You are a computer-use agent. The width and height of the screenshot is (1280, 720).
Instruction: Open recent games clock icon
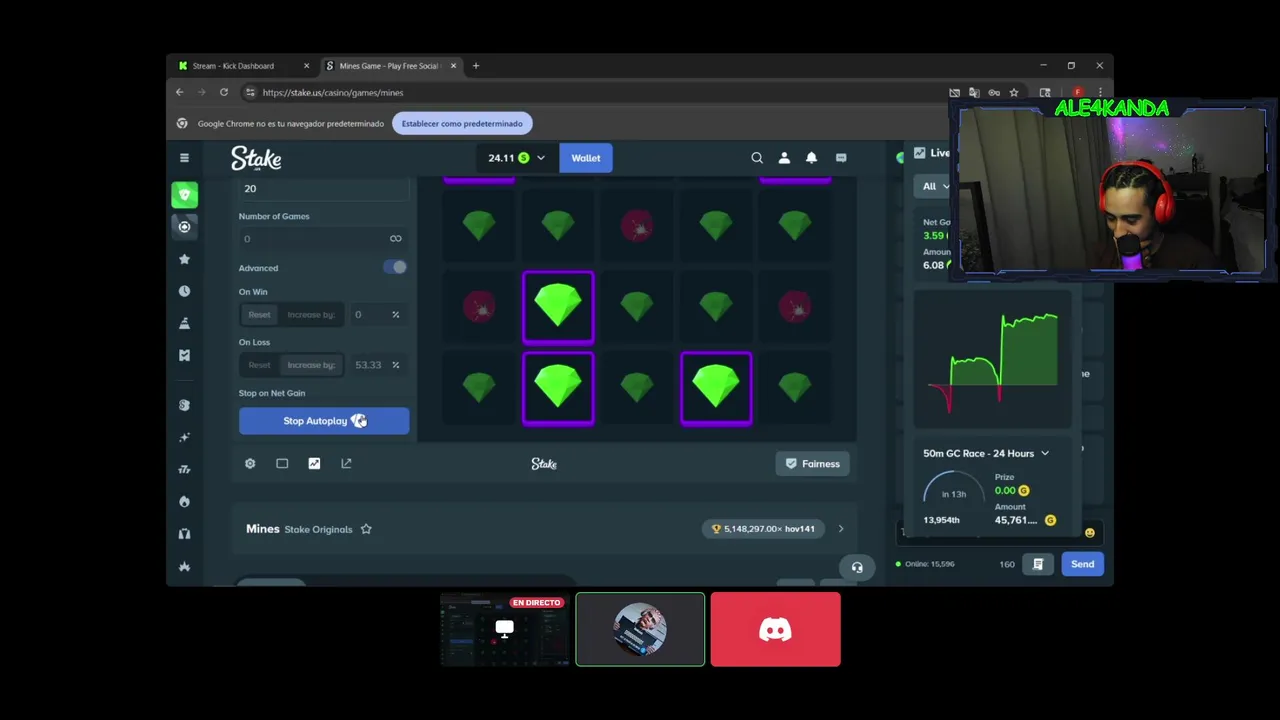(x=184, y=291)
